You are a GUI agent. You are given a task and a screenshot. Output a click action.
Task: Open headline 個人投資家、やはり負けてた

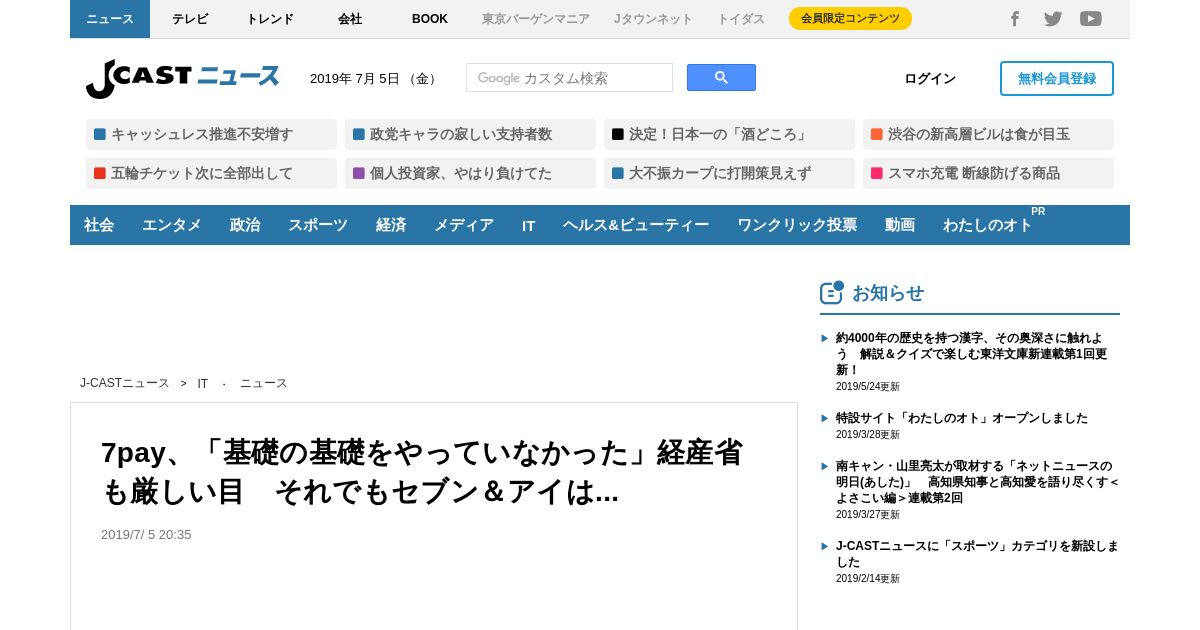(x=470, y=173)
